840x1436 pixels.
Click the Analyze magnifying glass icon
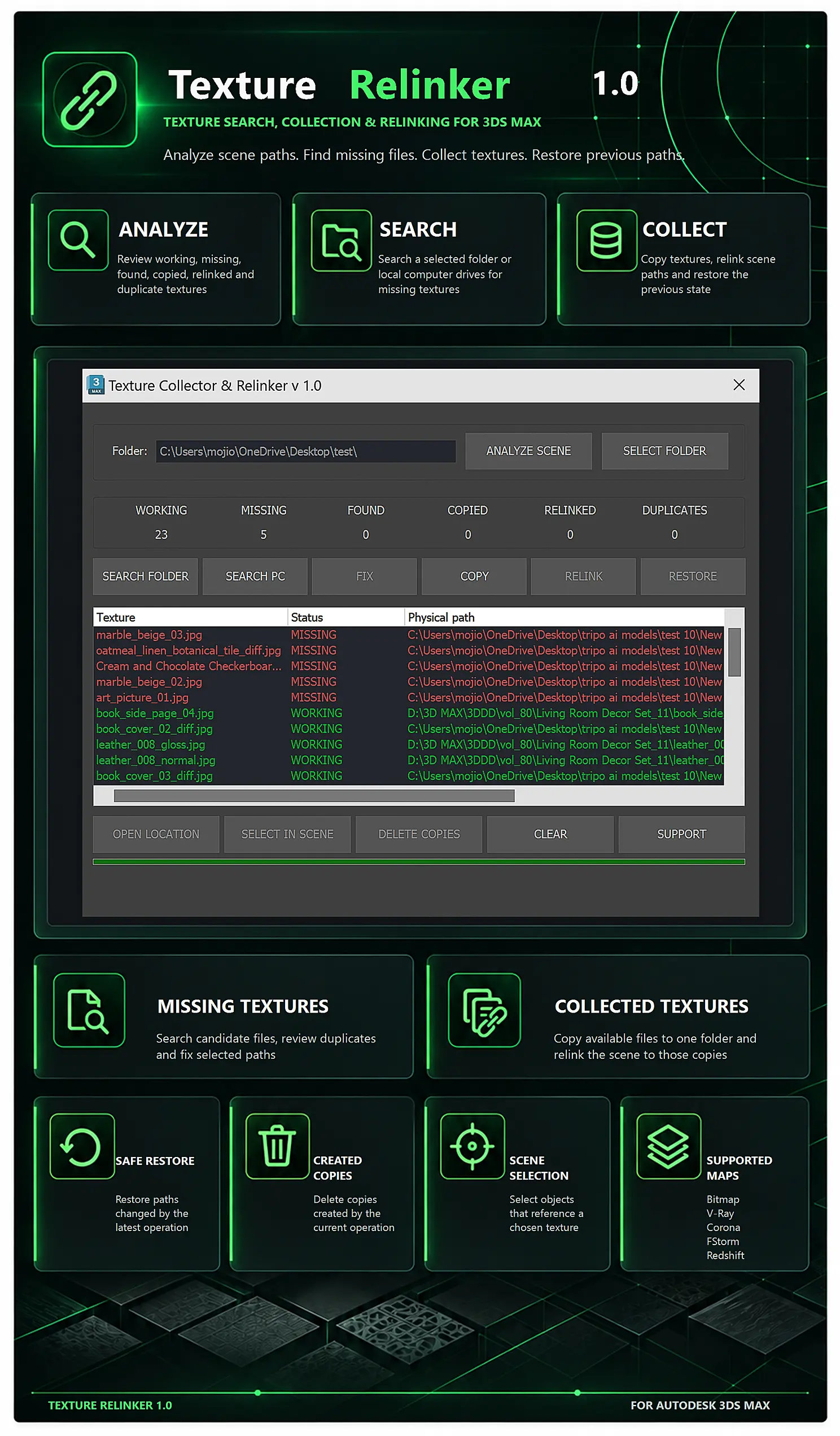click(78, 240)
